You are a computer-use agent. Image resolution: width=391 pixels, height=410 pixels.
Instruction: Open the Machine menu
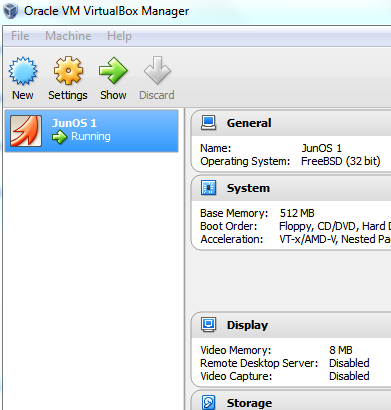(x=68, y=36)
